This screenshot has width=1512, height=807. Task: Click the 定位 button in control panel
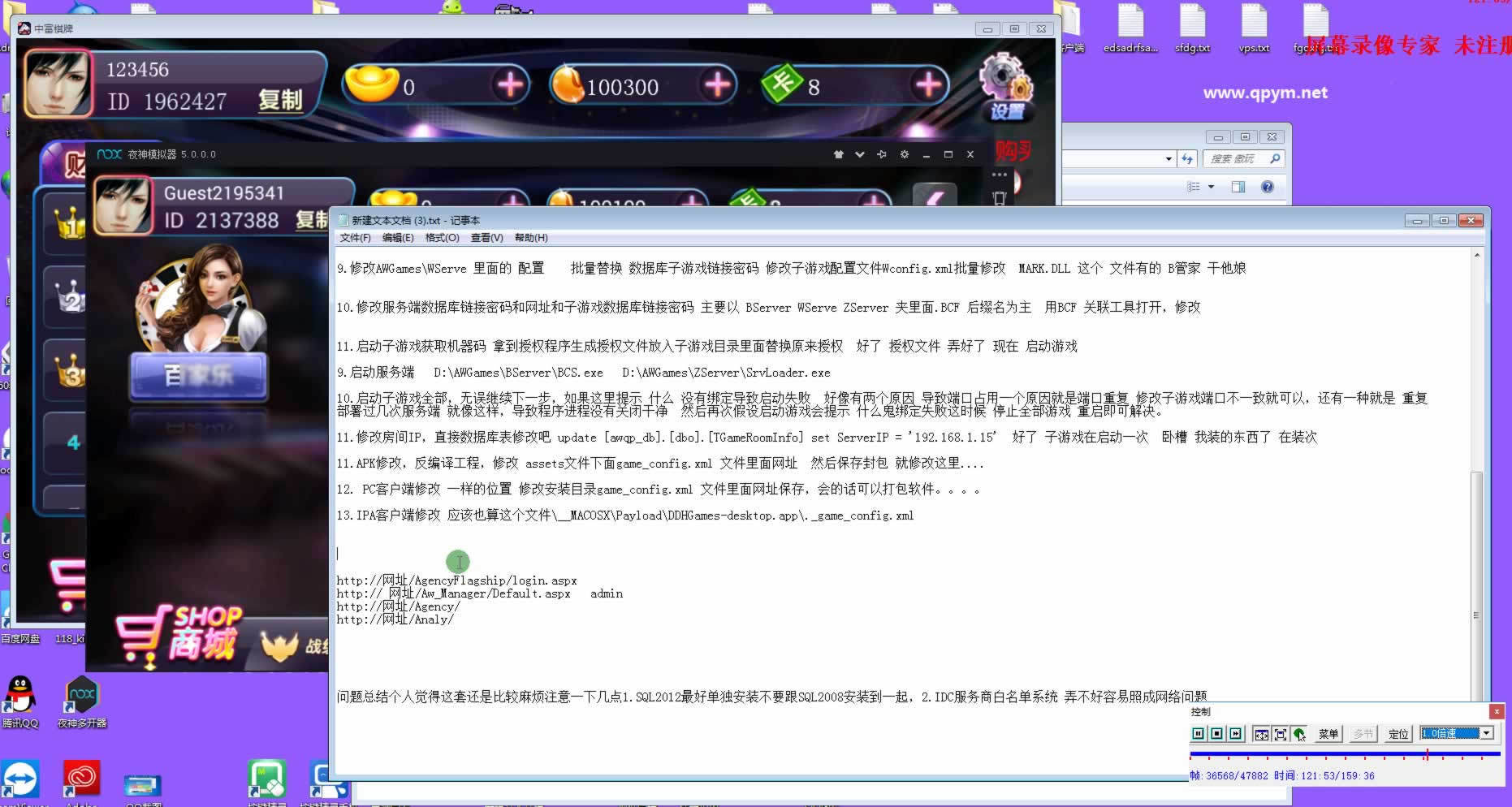[1398, 734]
